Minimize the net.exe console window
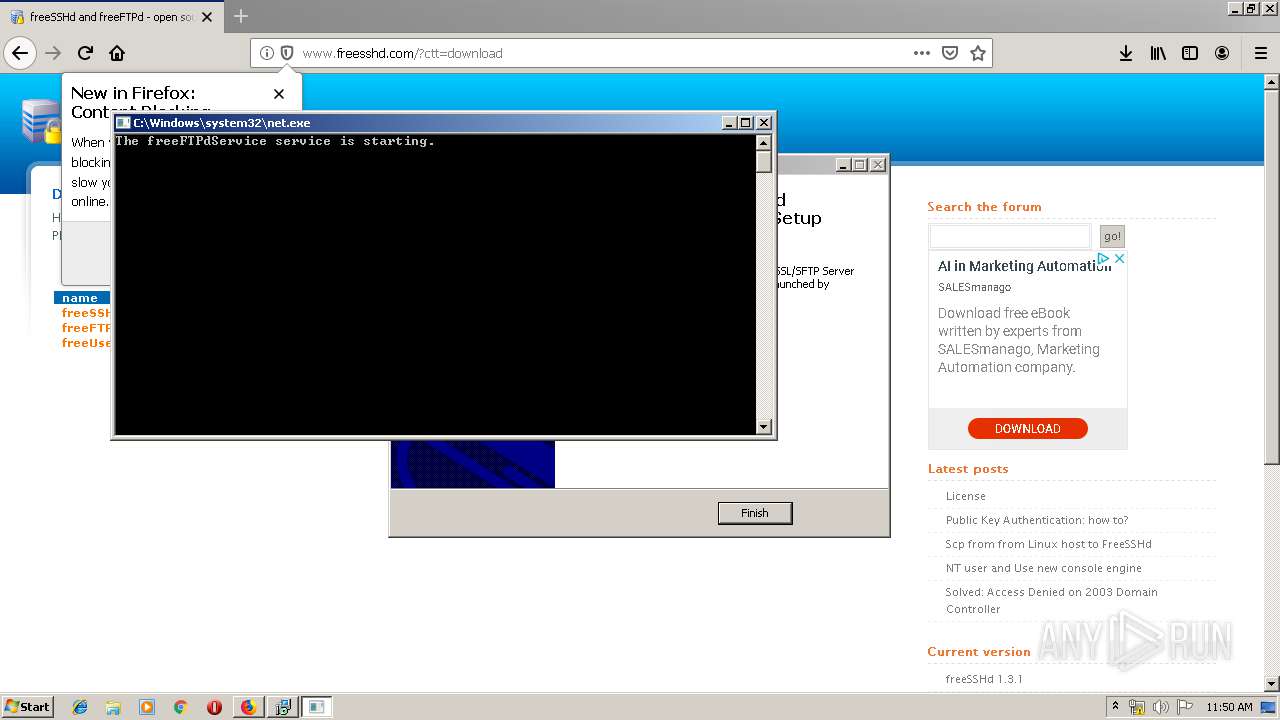This screenshot has height=720, width=1280. [729, 122]
